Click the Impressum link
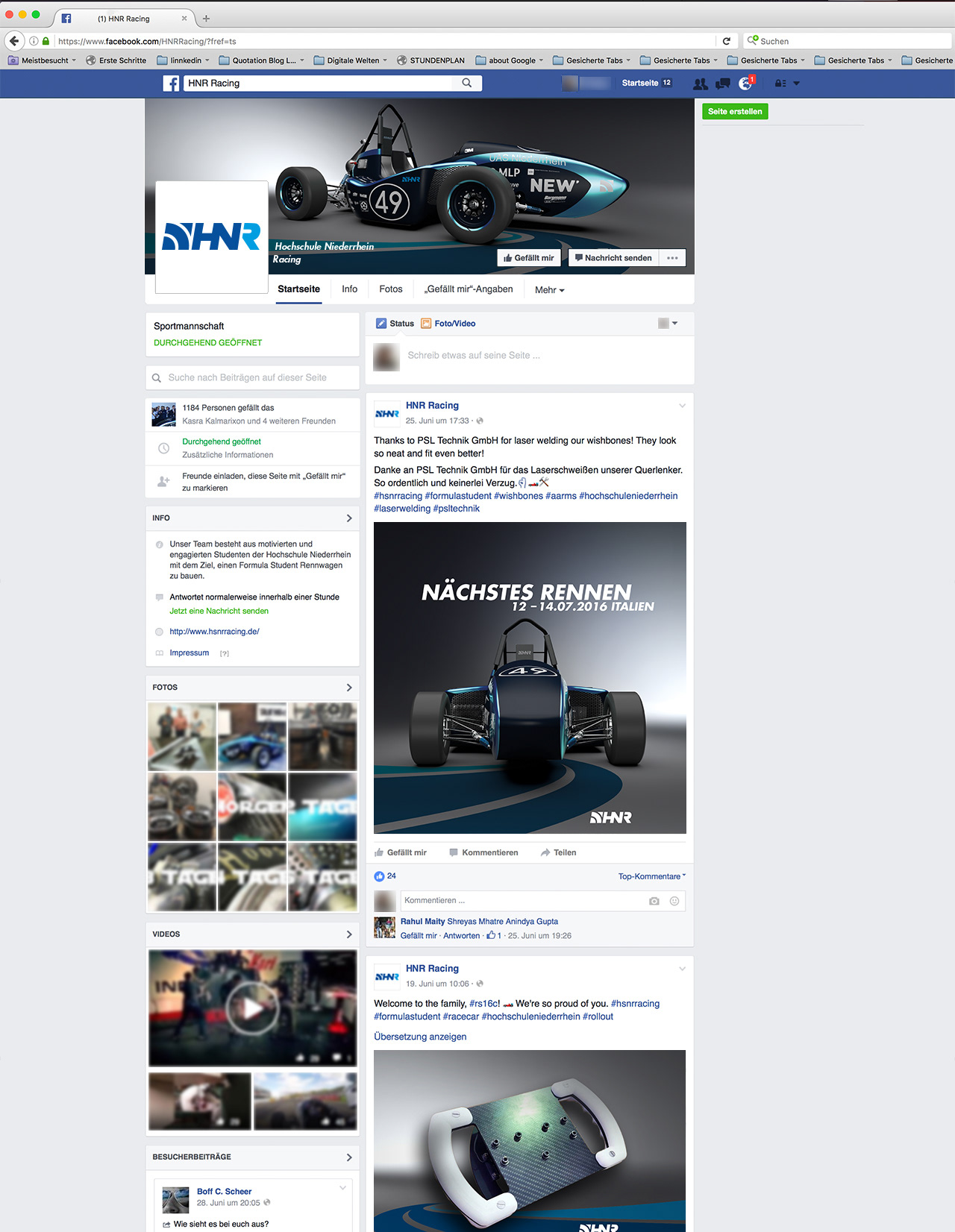This screenshot has width=955, height=1232. [189, 653]
